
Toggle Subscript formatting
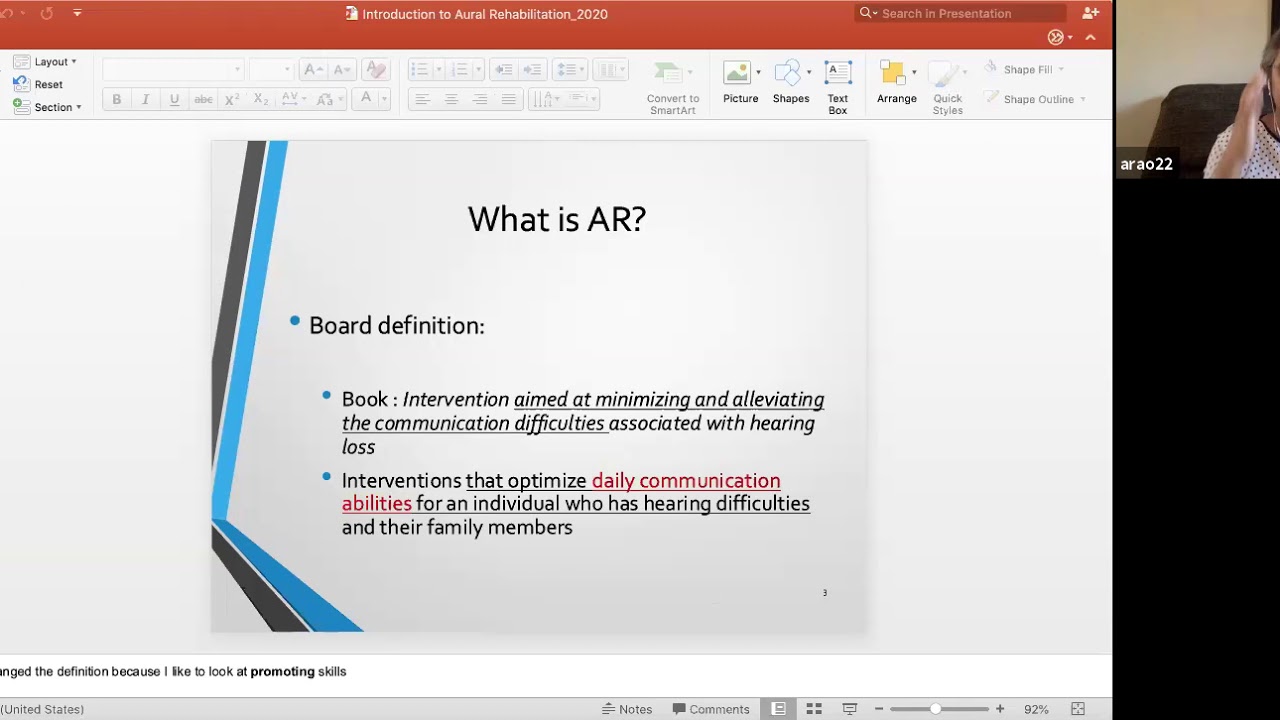[x=261, y=99]
